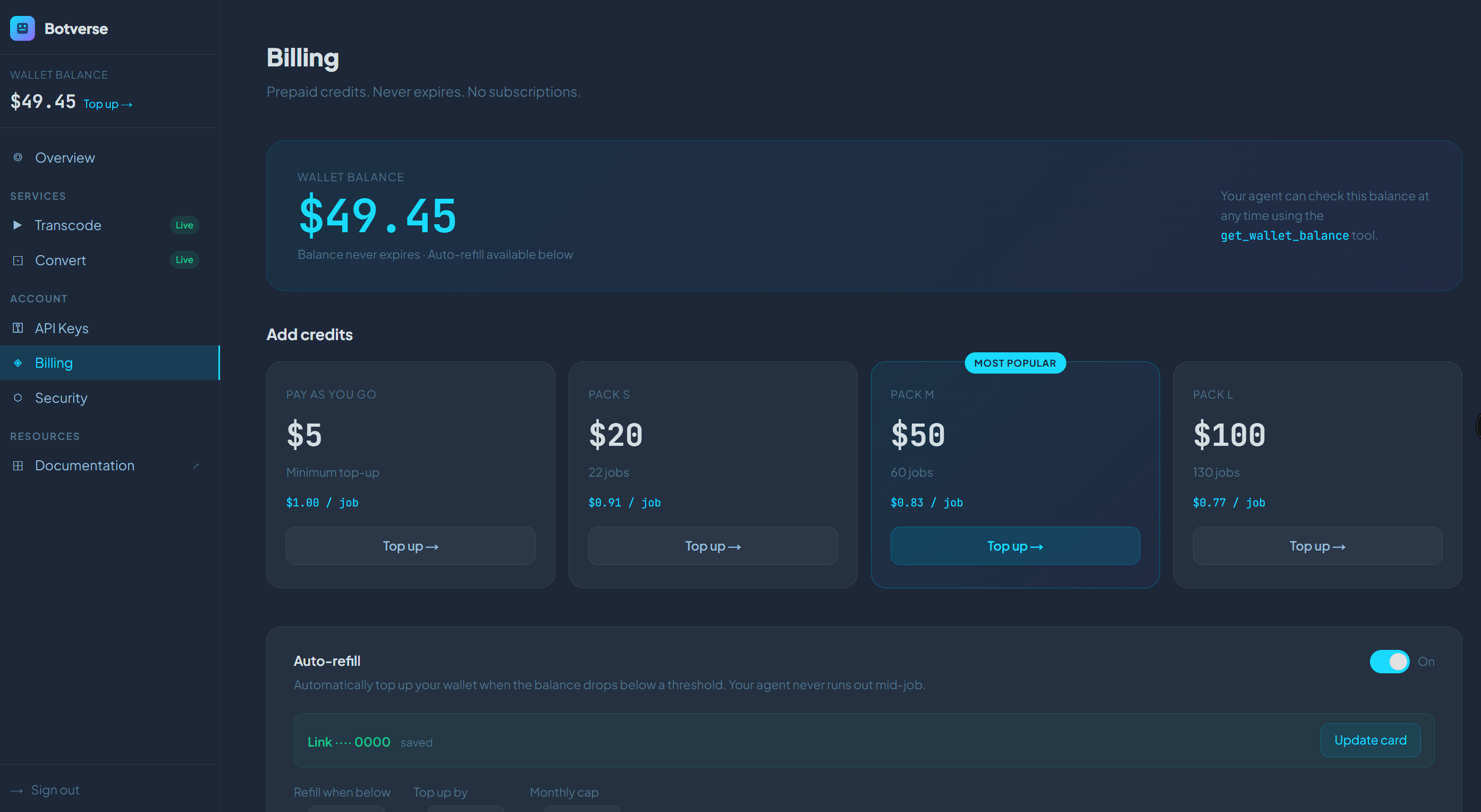
Task: Click the Update card button
Action: point(1370,740)
